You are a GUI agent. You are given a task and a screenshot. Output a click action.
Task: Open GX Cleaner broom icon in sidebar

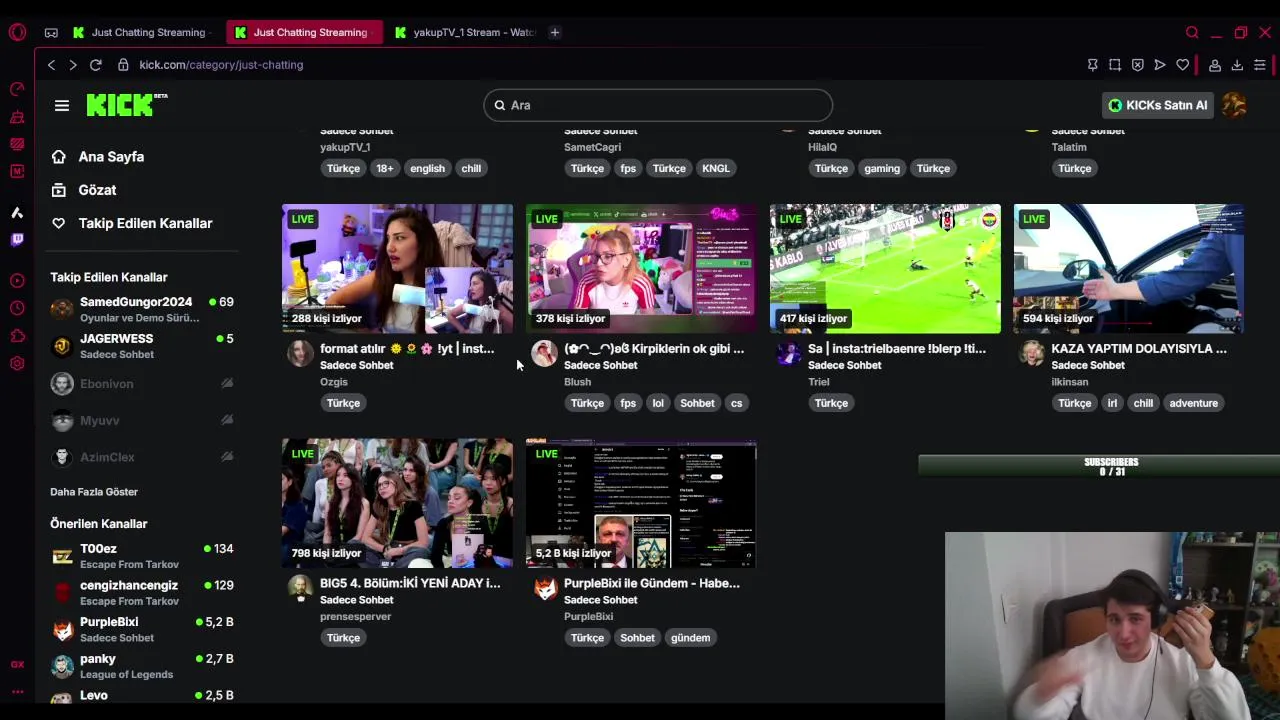coord(17,117)
